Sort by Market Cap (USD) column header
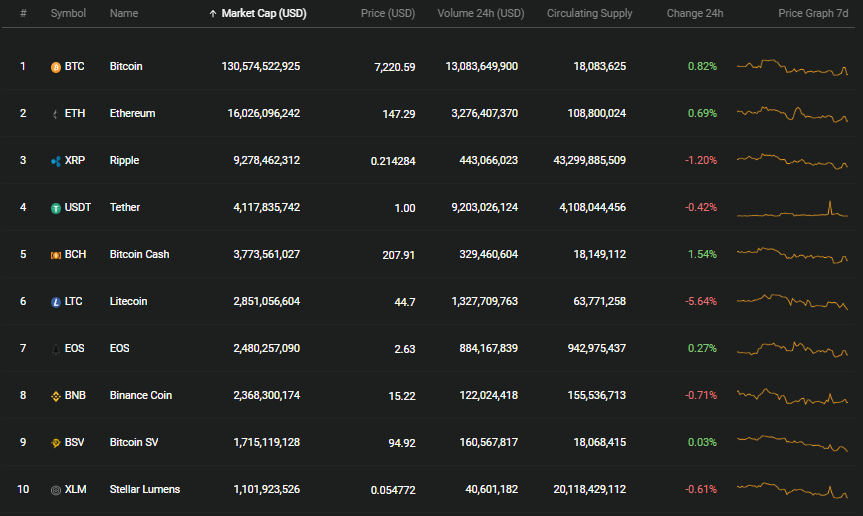 [258, 13]
